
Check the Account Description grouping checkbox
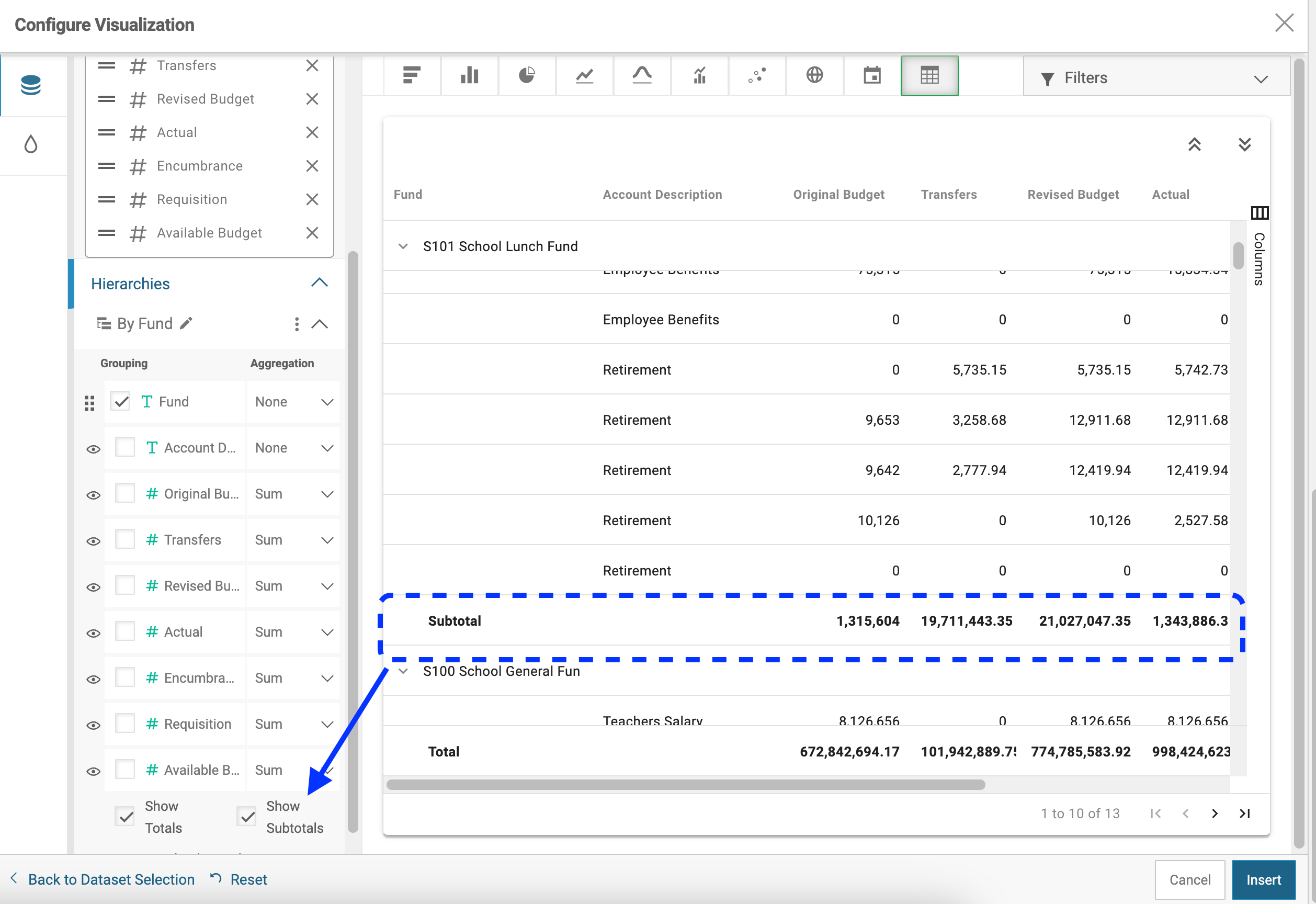pos(124,447)
